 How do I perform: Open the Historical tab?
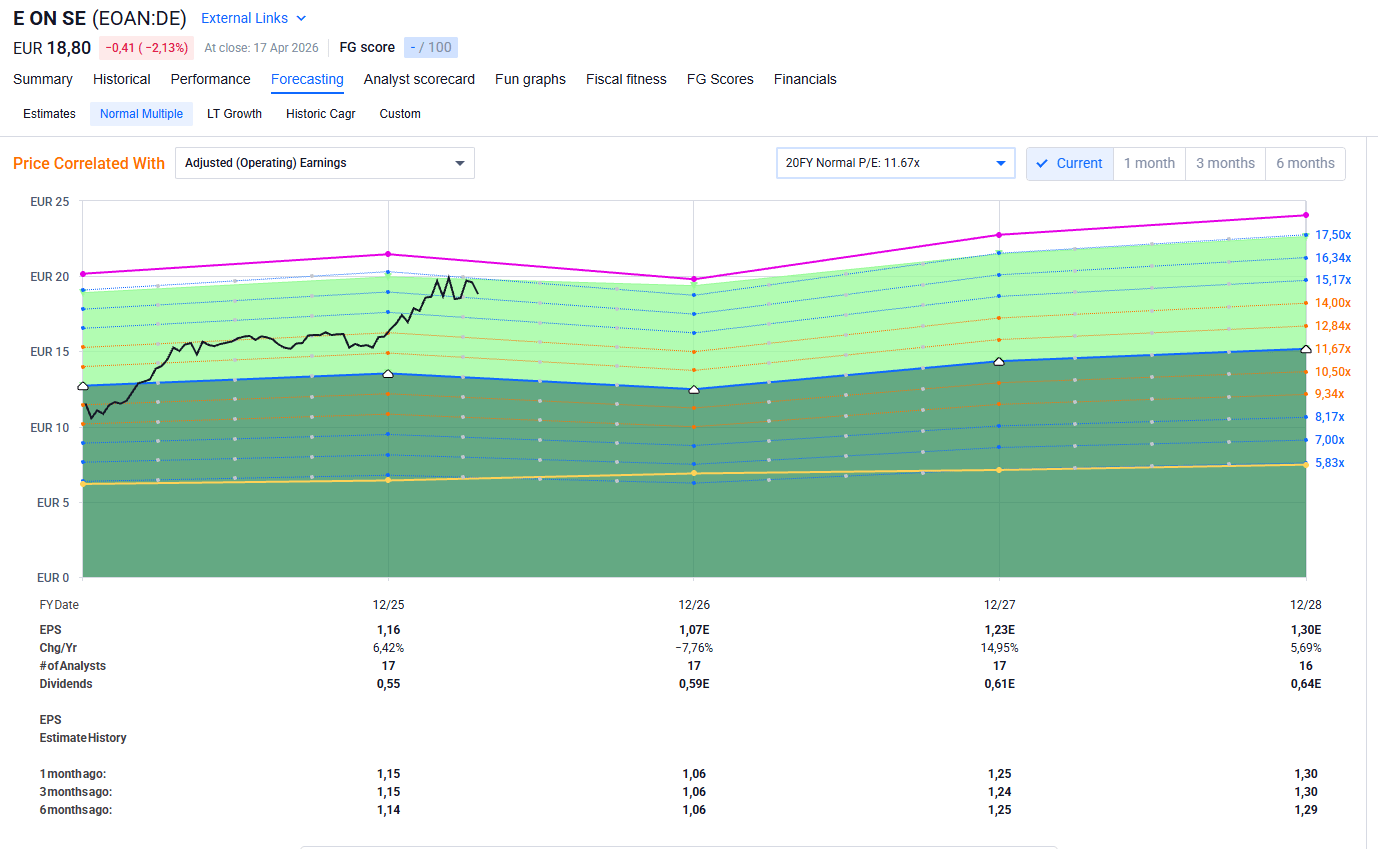[x=122, y=79]
